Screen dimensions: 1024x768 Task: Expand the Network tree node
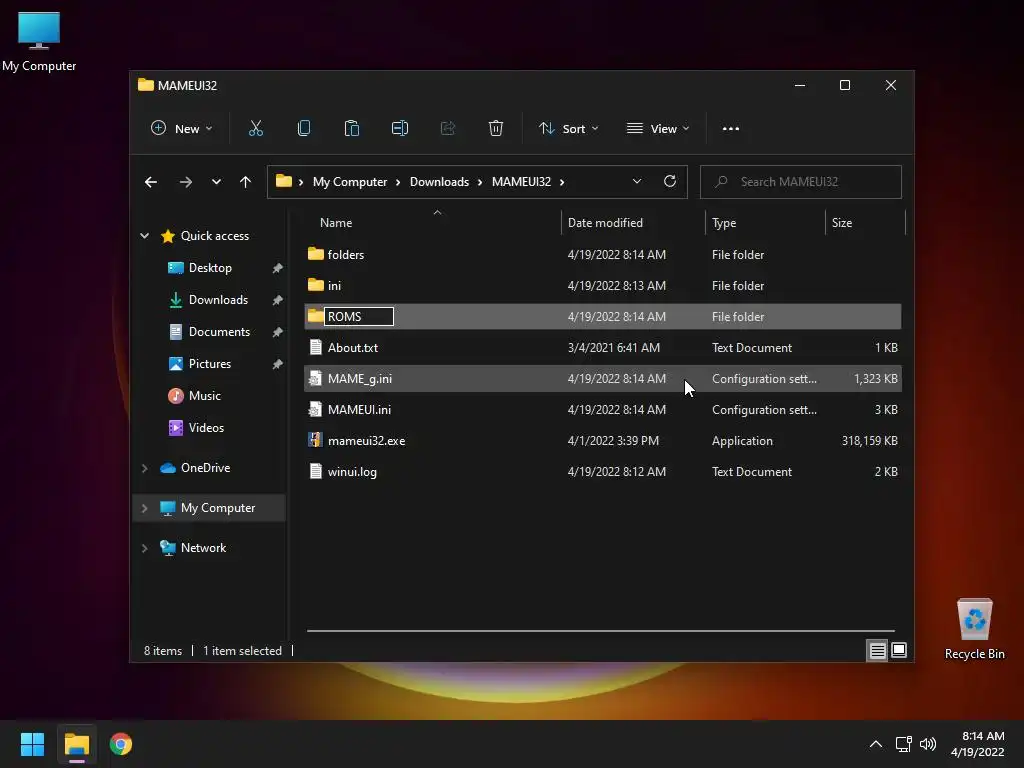(x=144, y=548)
